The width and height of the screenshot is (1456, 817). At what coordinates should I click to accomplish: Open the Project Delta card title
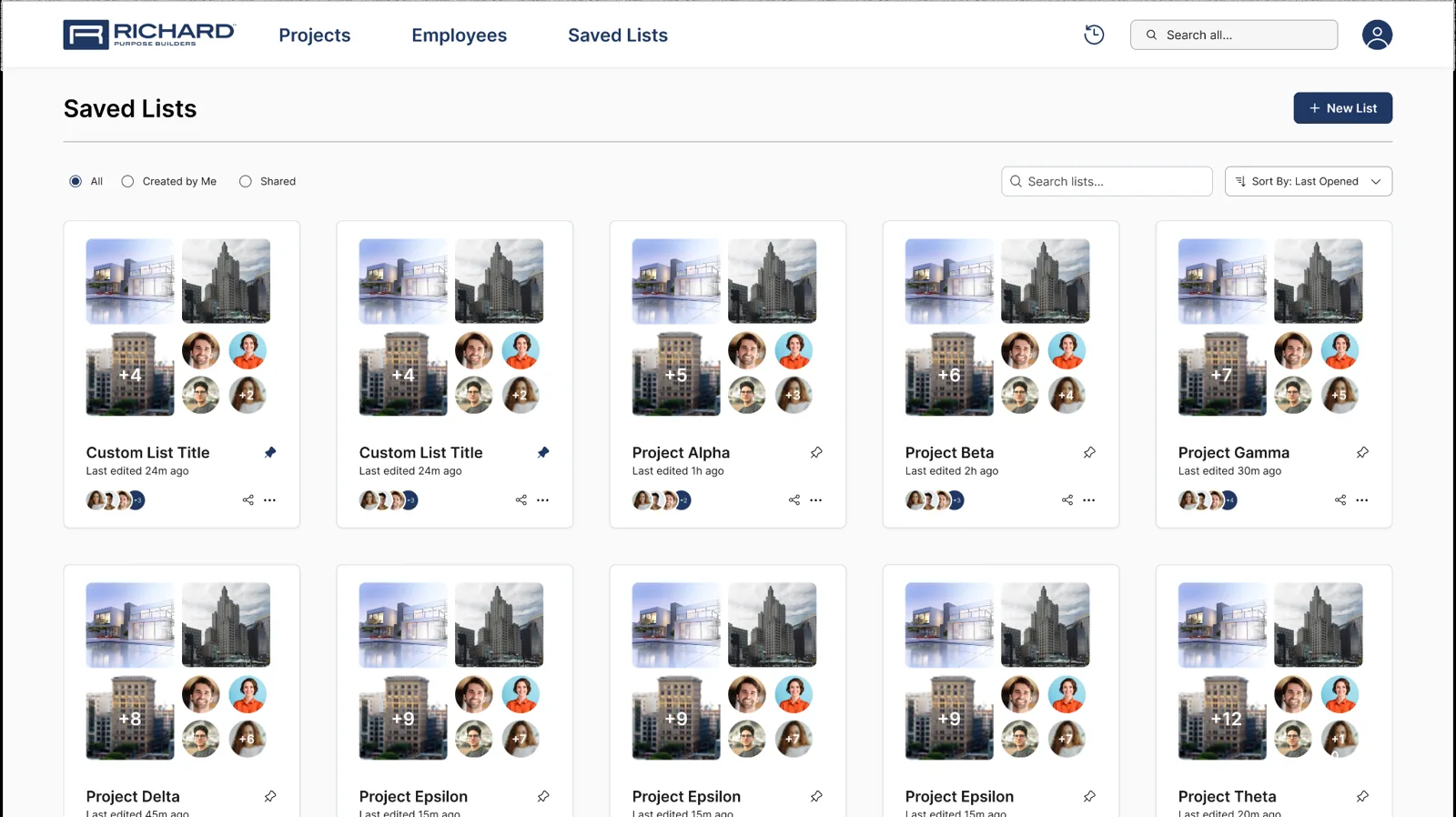(133, 796)
